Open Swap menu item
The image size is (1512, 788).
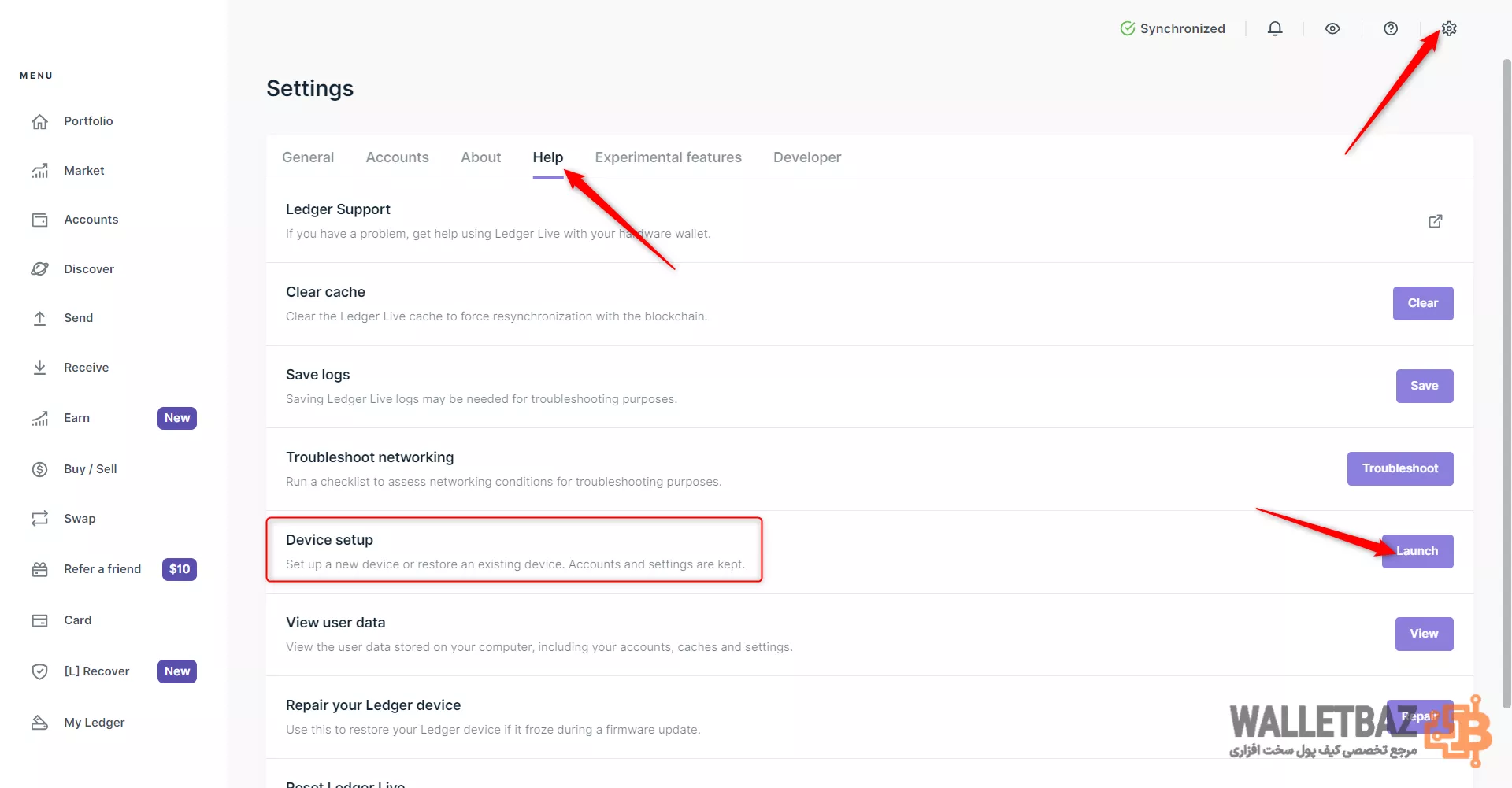(x=80, y=519)
